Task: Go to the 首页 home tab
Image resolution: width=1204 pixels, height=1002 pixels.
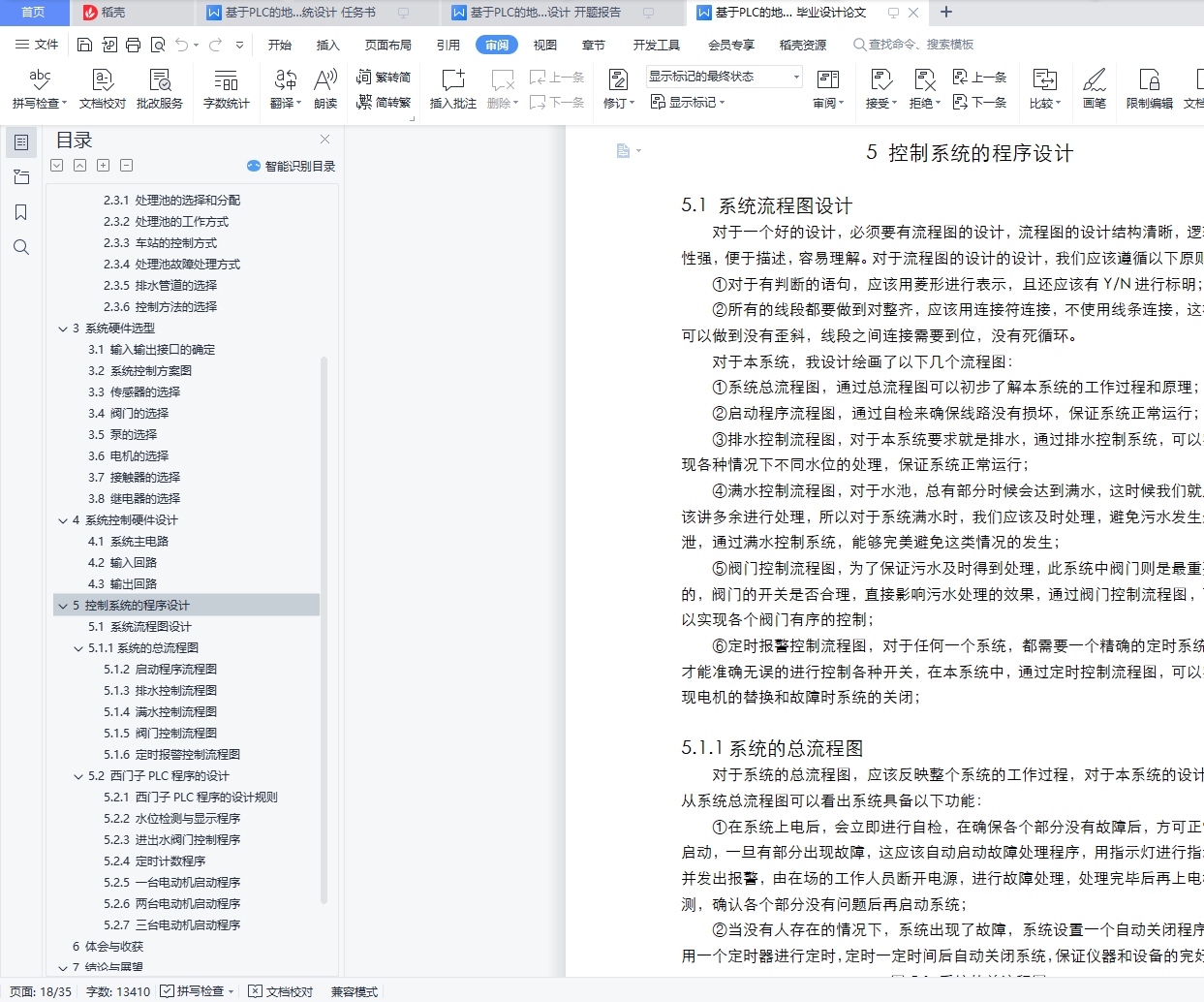Action: pyautogui.click(x=34, y=13)
